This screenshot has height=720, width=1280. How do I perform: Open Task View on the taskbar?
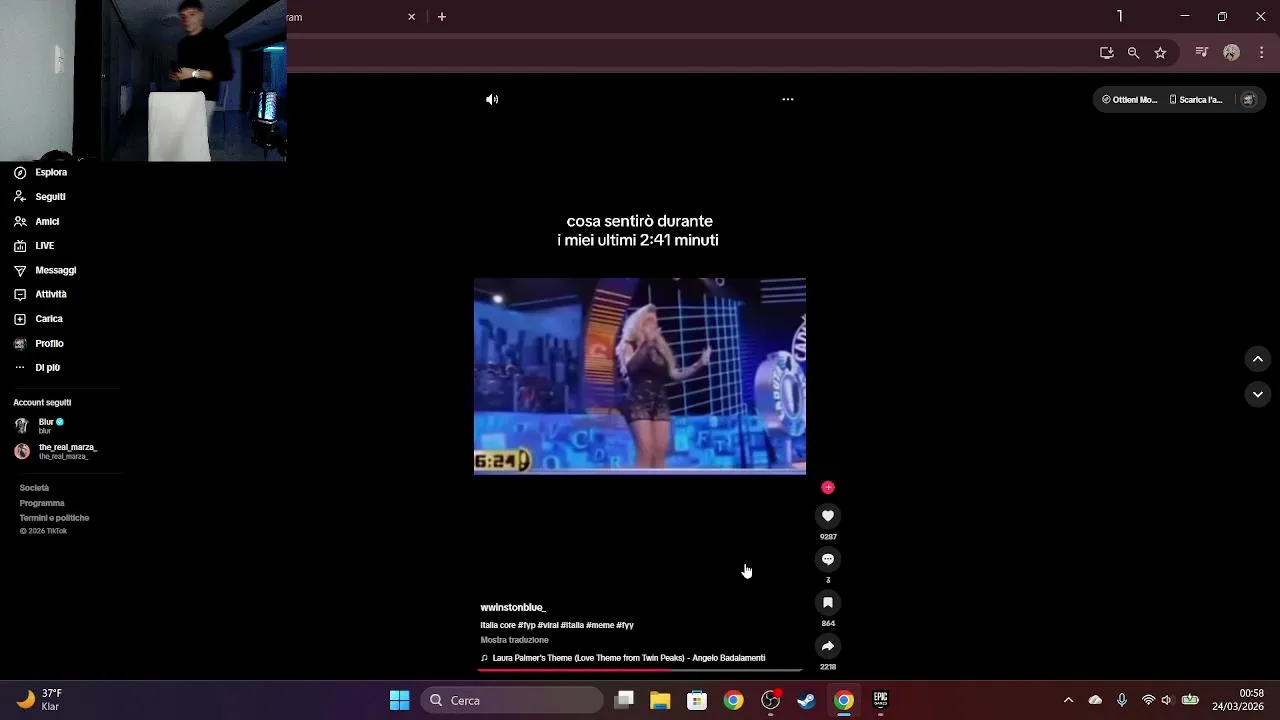tap(624, 700)
